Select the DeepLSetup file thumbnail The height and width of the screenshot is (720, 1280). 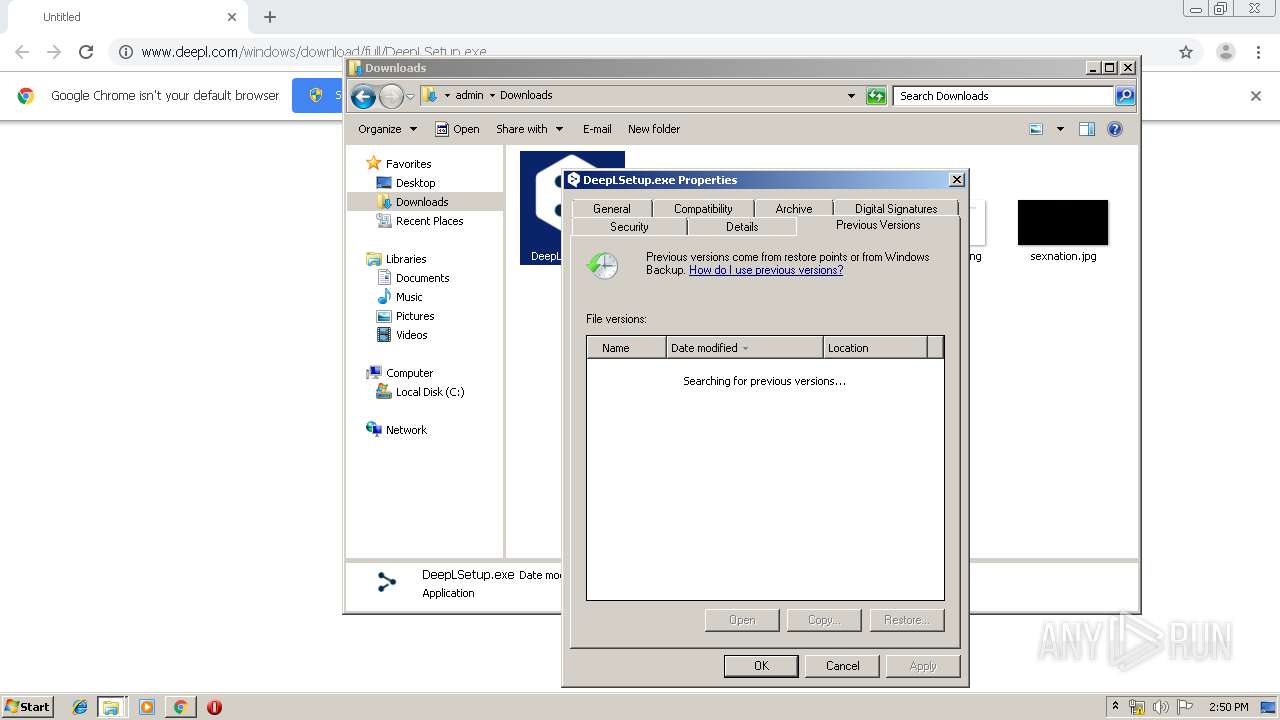point(542,207)
